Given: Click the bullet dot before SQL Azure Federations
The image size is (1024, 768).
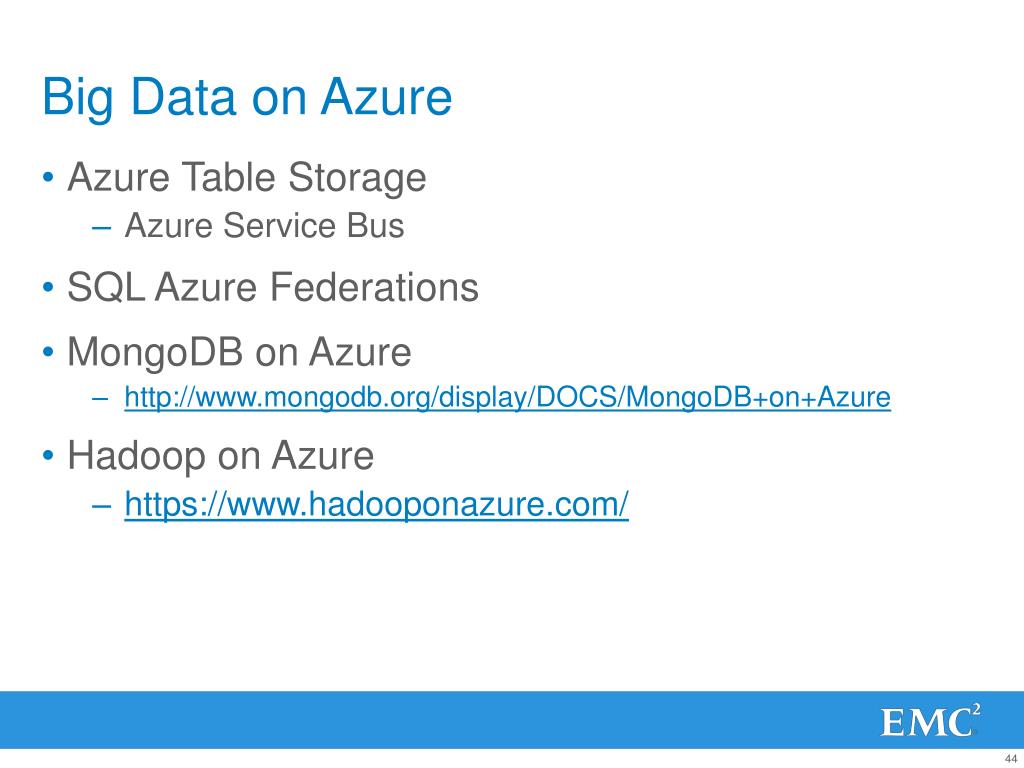Looking at the screenshot, I should [48, 287].
